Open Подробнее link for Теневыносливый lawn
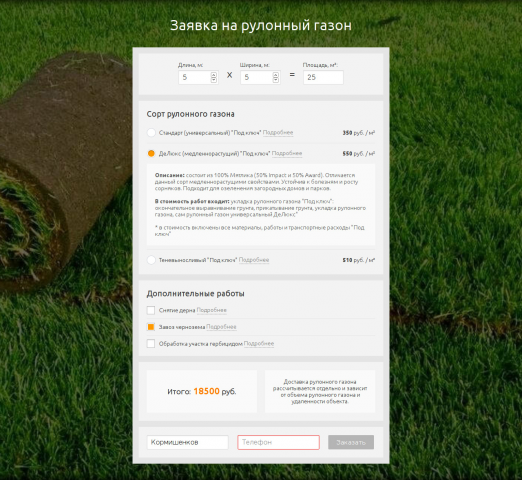This screenshot has width=522, height=480. coord(254,260)
